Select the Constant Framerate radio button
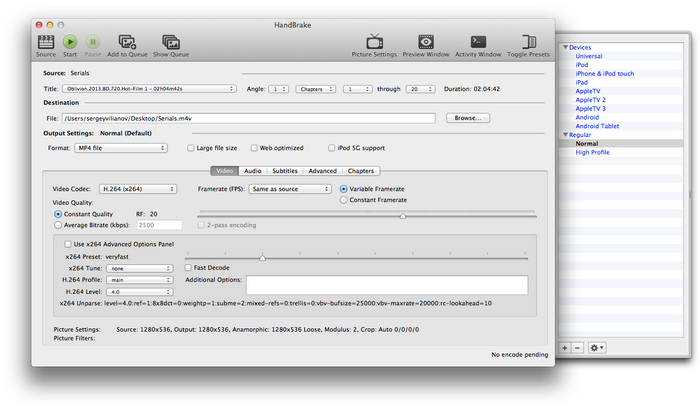The image size is (700, 410). (345, 200)
